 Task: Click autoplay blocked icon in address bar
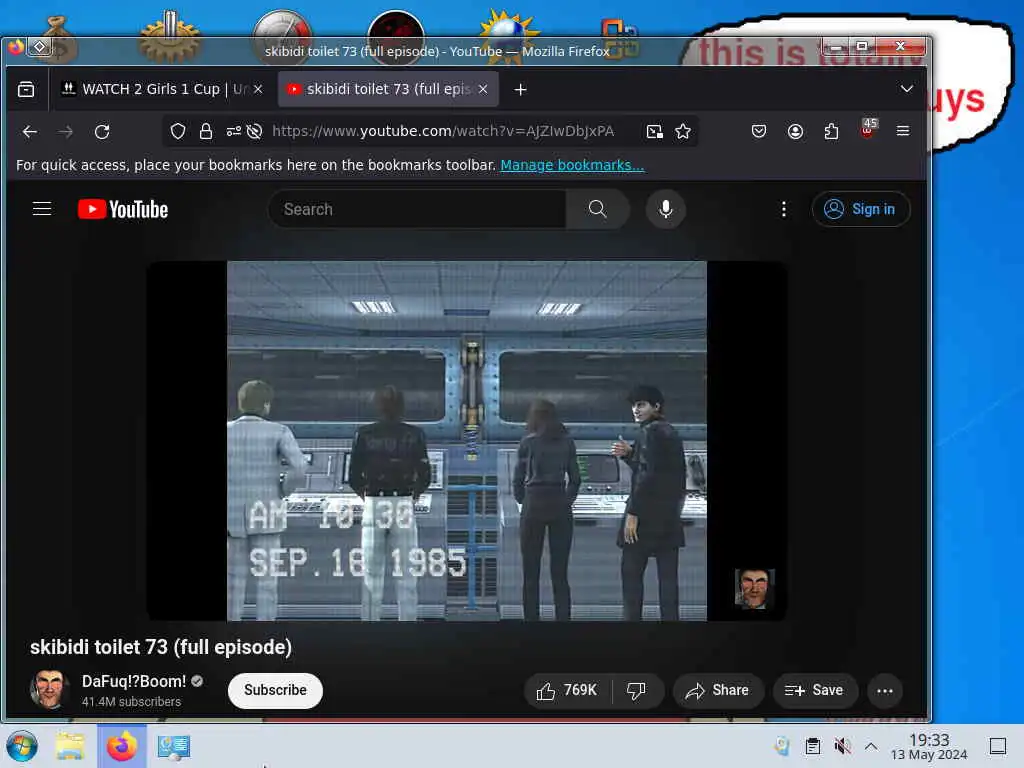click(x=255, y=131)
